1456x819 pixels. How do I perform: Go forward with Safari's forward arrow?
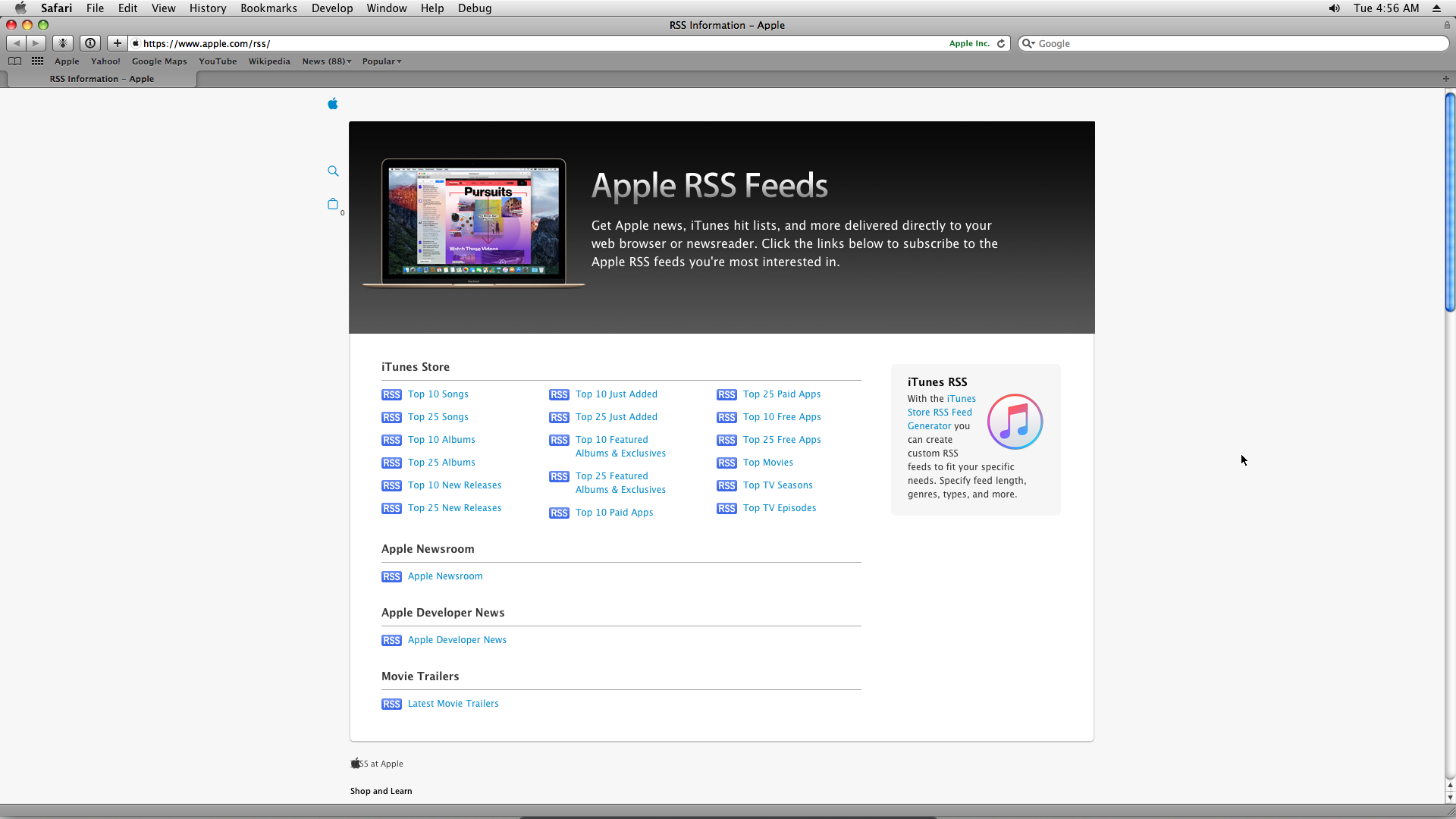click(36, 43)
